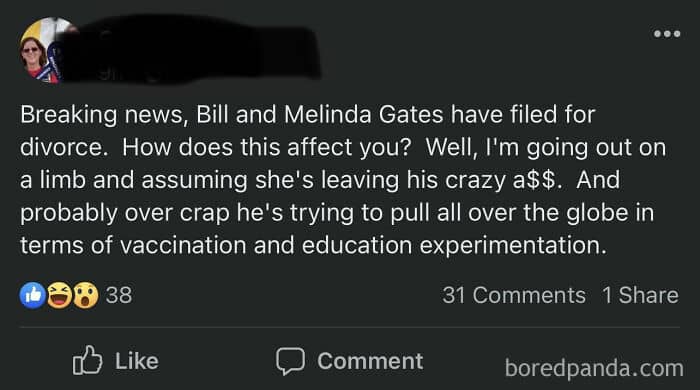Screen dimensions: 700x390
Task: Click the wow face reaction emoji
Action: tap(85, 295)
